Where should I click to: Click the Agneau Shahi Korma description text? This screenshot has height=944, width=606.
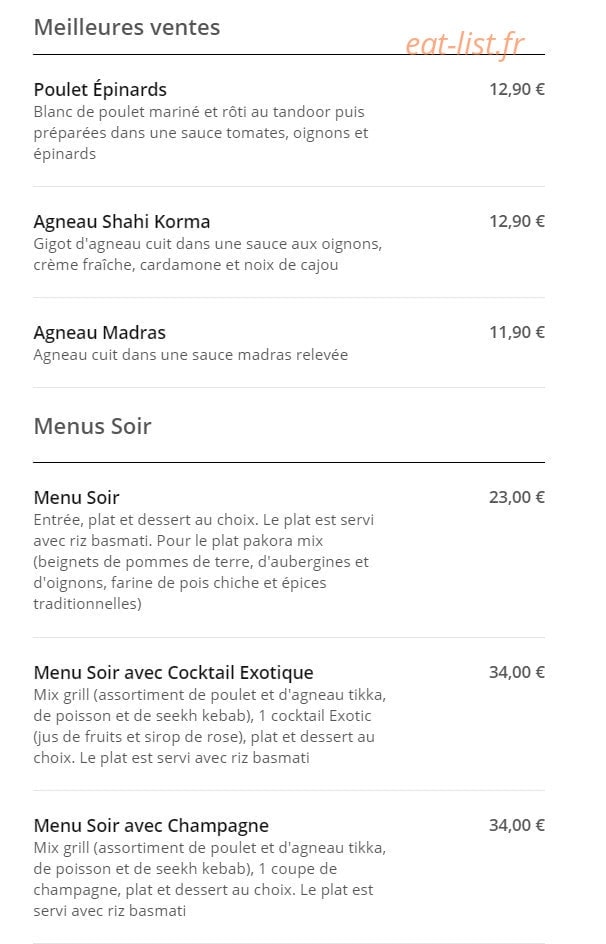pos(208,254)
